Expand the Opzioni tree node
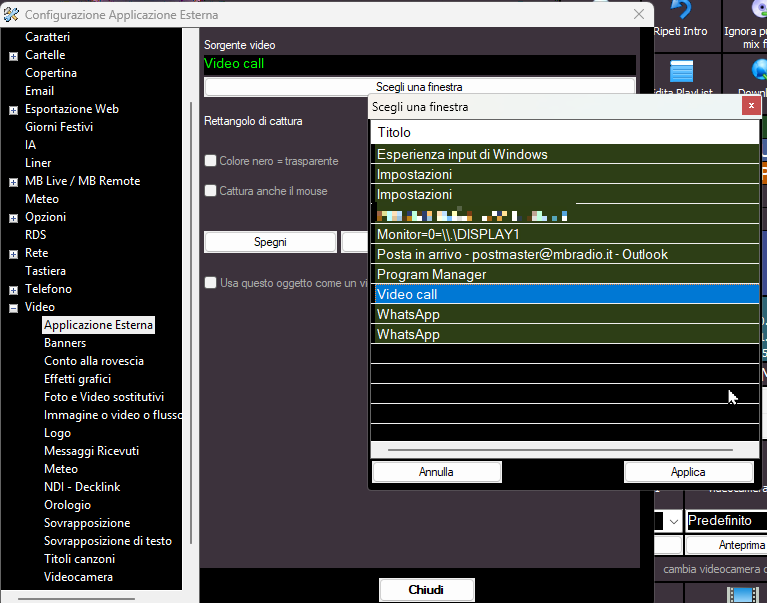The width and height of the screenshot is (767, 603). [x=13, y=218]
